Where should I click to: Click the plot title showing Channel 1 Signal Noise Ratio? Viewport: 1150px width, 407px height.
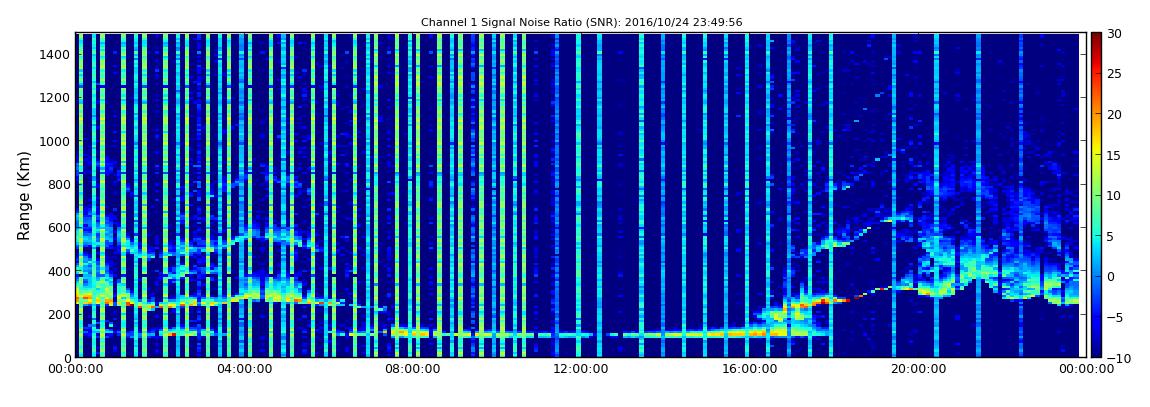click(581, 23)
